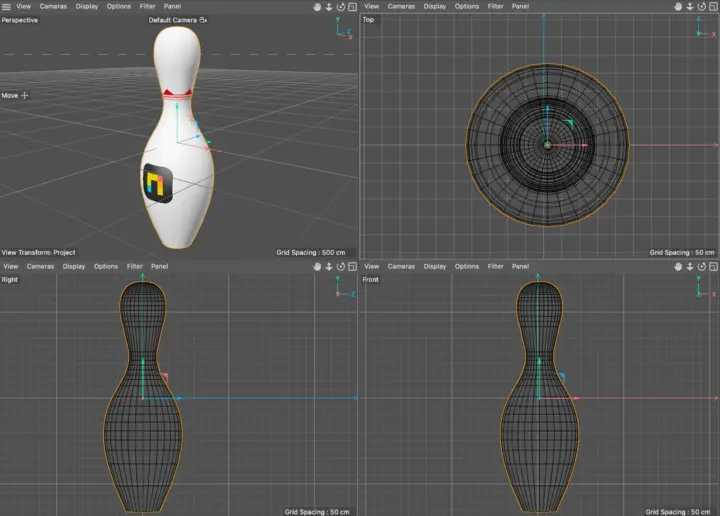Image resolution: width=720 pixels, height=516 pixels.
Task: Open the hamburger menu in Perspective viewport
Action: click(6, 6)
